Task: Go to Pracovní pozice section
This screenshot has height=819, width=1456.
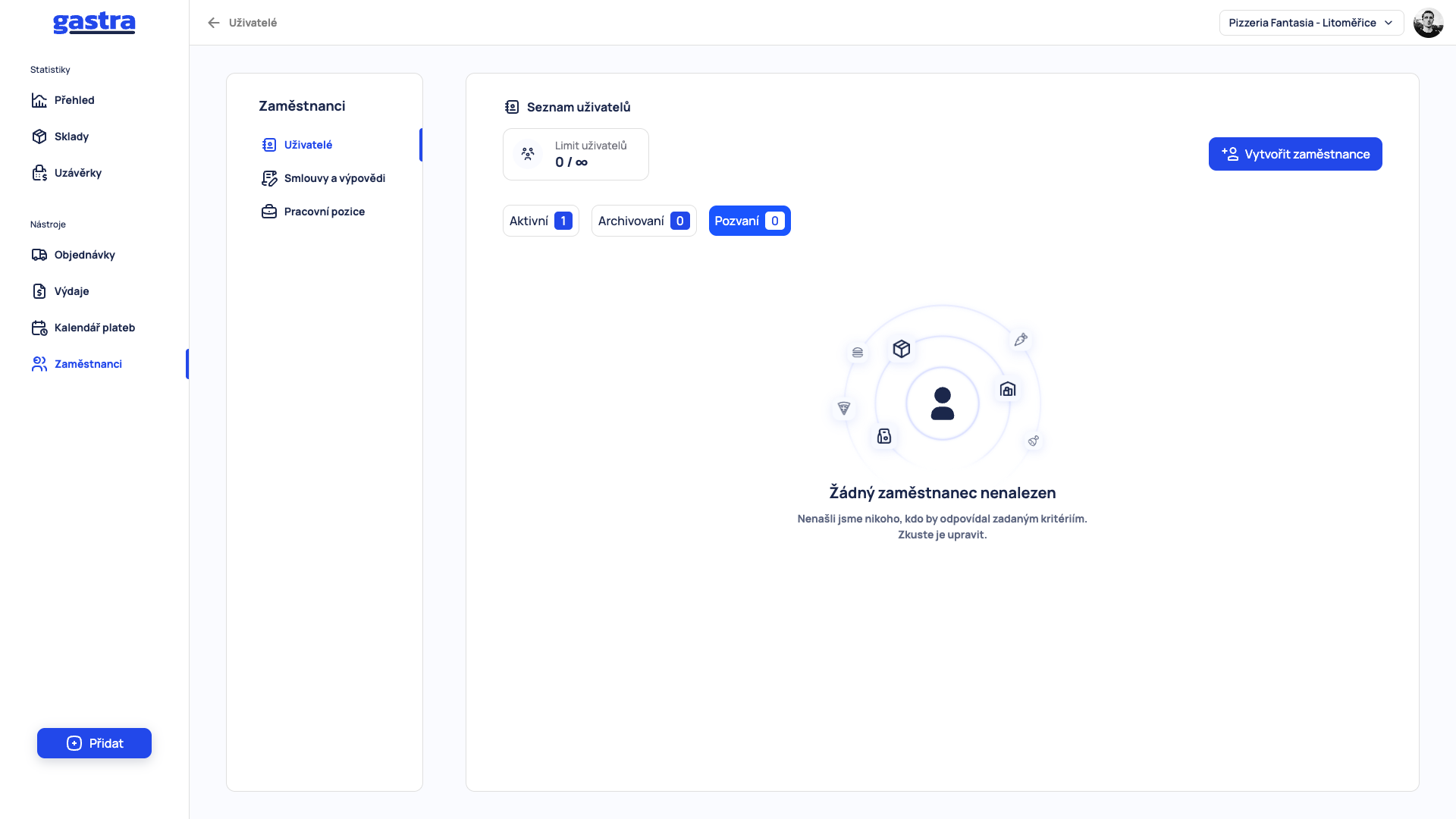Action: point(324,212)
